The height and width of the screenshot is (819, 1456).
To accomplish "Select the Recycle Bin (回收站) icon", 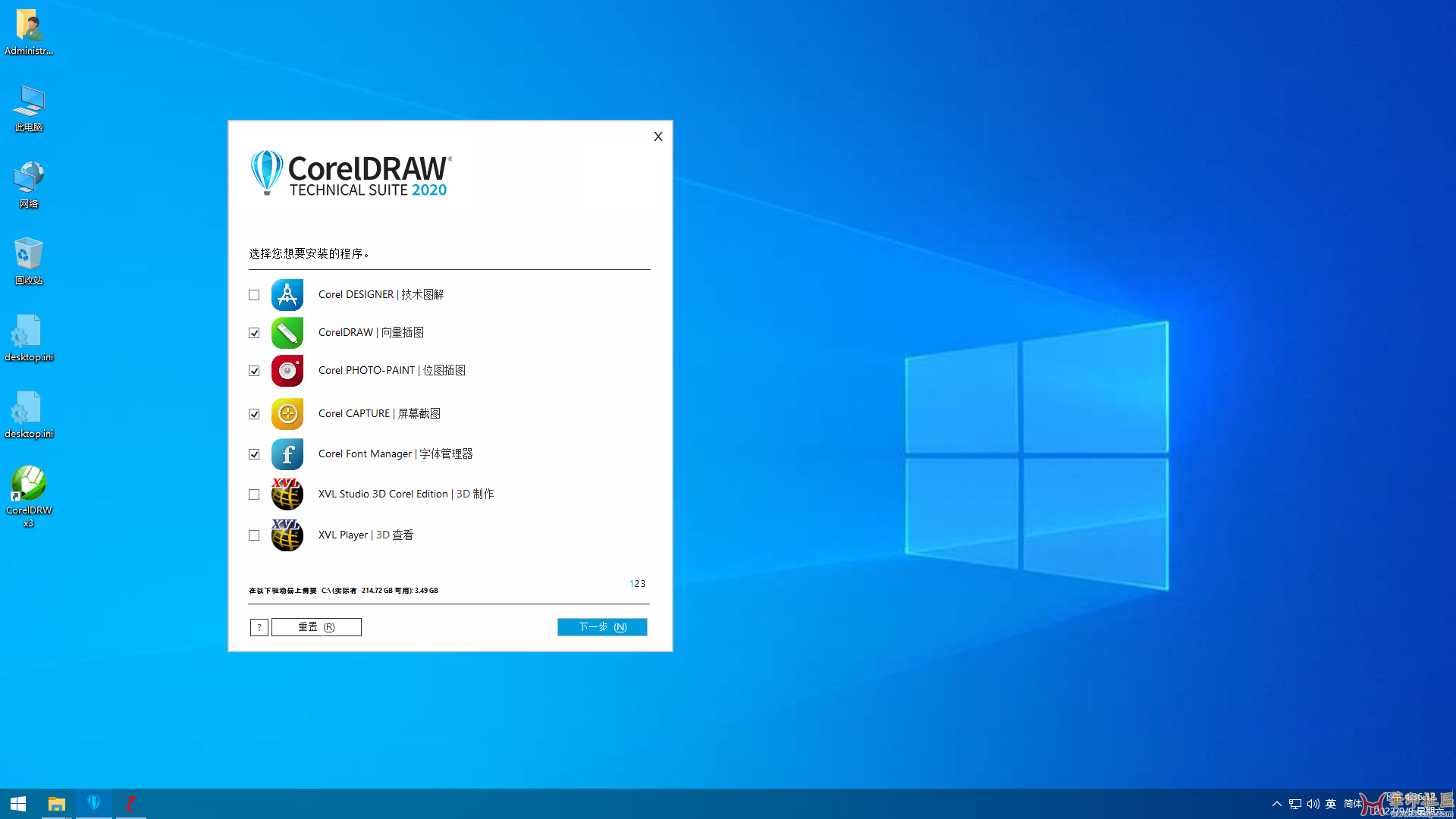I will tap(29, 262).
